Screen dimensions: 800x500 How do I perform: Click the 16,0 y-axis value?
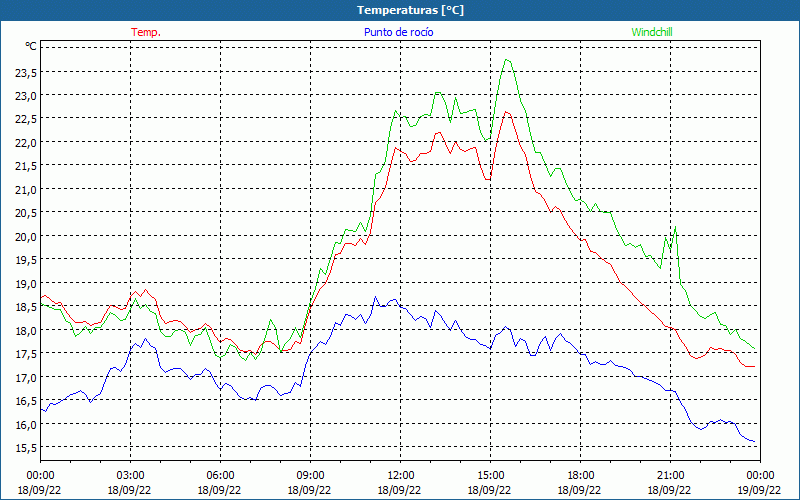(26, 424)
